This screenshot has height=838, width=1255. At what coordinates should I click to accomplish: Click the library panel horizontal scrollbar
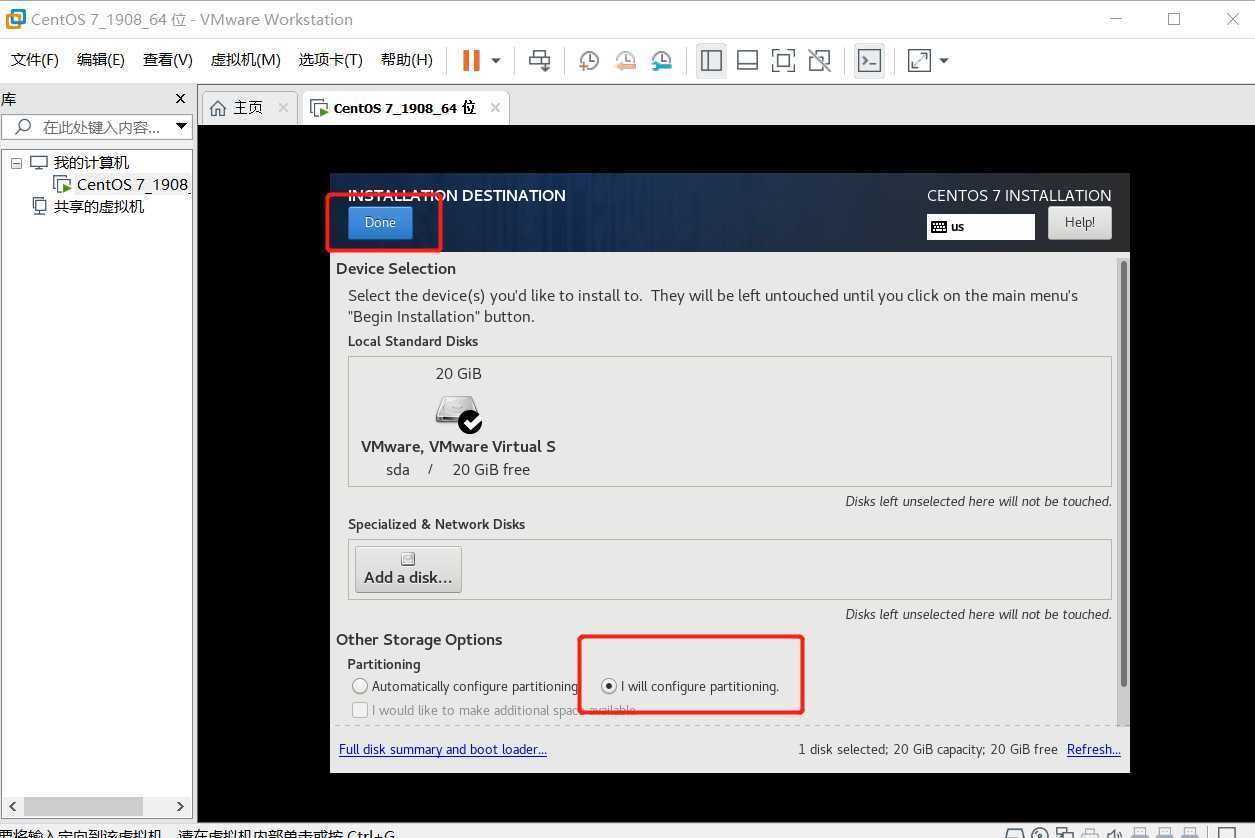coord(83,806)
